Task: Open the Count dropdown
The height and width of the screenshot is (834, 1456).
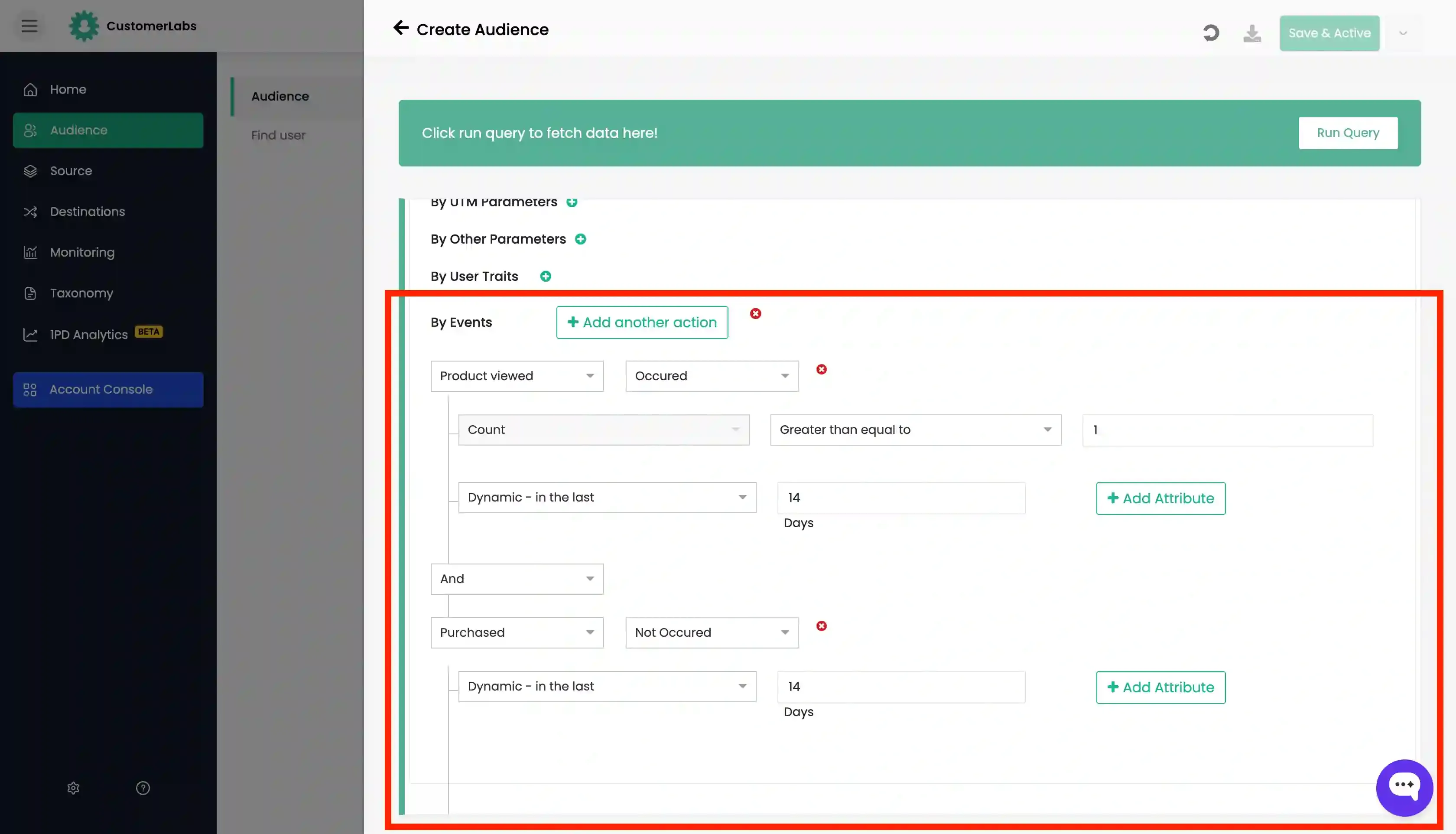Action: [604, 430]
